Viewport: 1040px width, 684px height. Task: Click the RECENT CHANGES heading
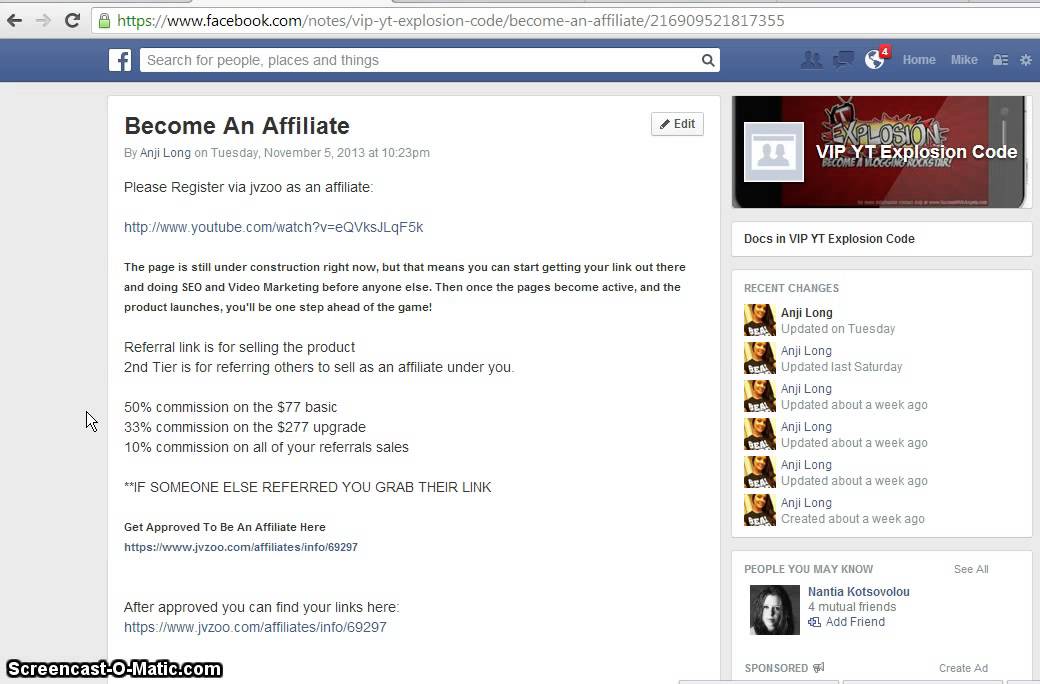[791, 288]
